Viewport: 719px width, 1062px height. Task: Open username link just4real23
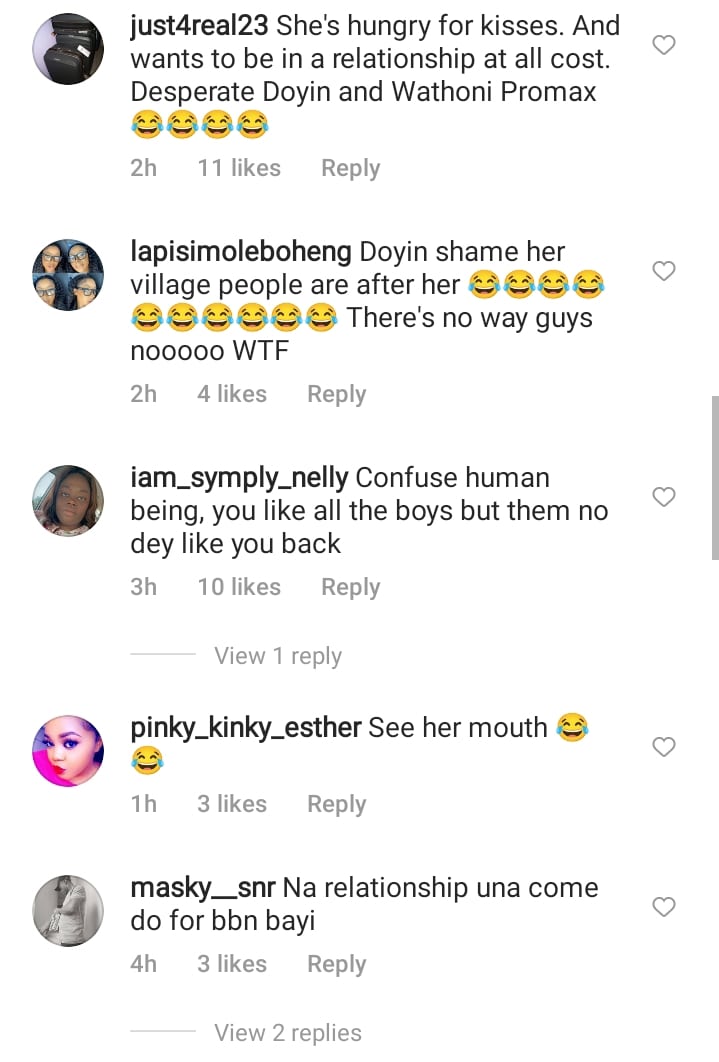199,26
